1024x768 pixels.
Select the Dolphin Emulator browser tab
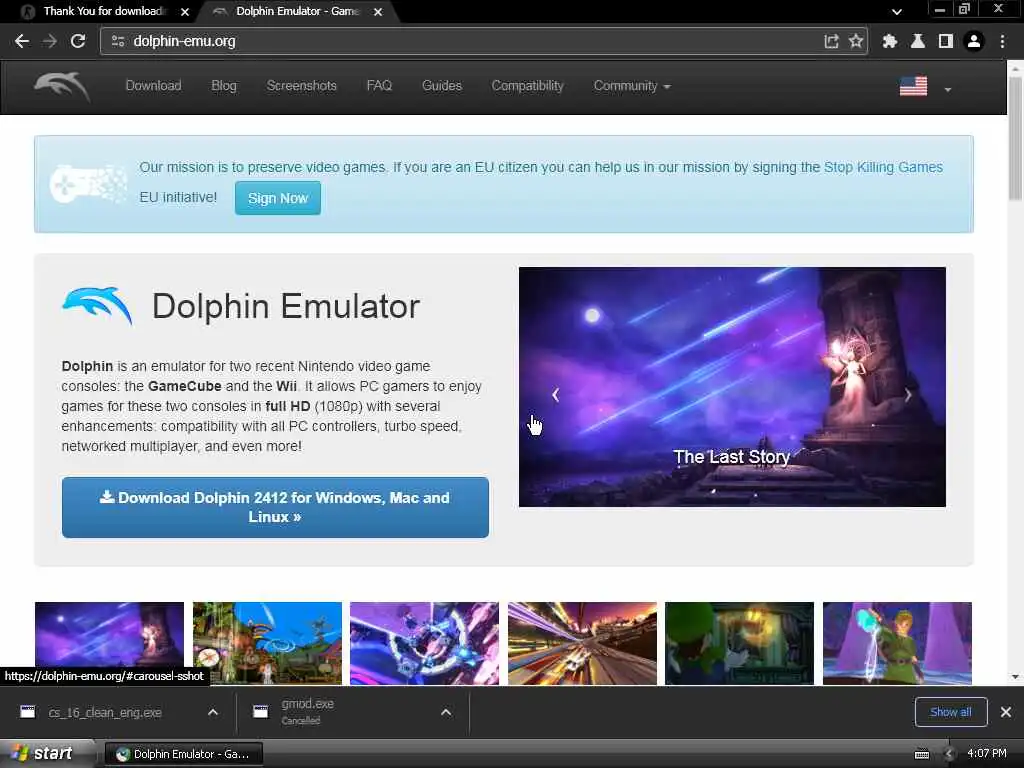(296, 11)
